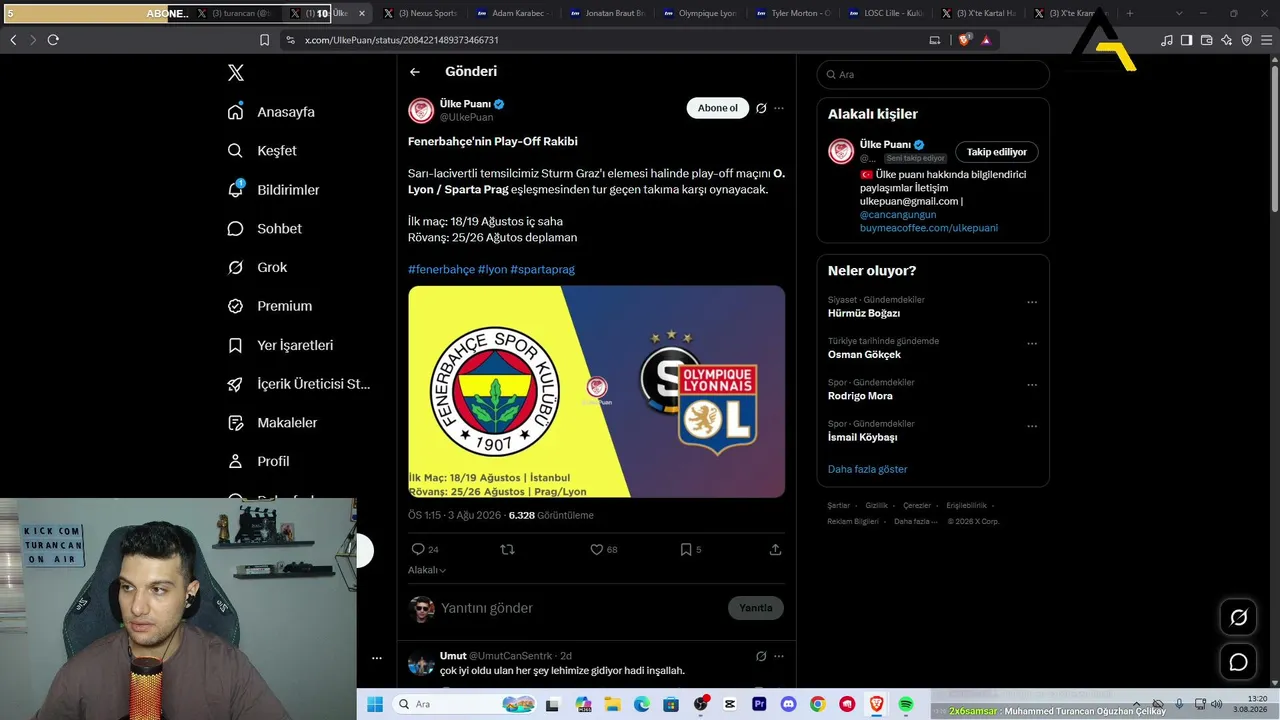
Task: Switch to the Olympique Lyon tab
Action: click(x=700, y=13)
